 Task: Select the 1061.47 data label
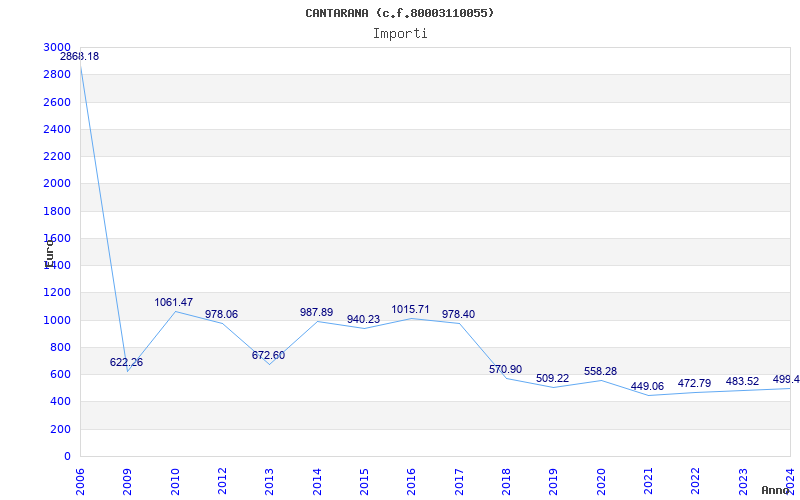(x=173, y=303)
